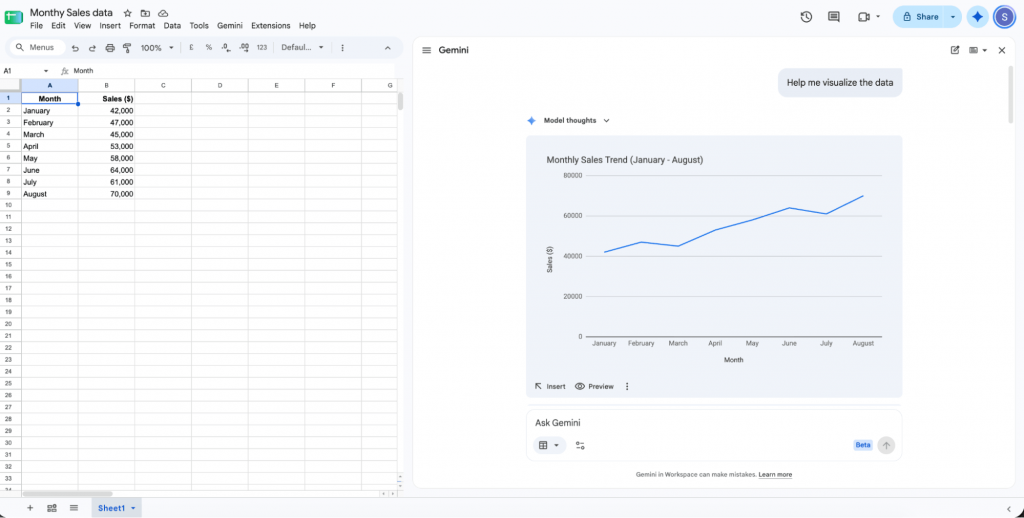
Task: Open more number formats (123)
Action: click(262, 48)
